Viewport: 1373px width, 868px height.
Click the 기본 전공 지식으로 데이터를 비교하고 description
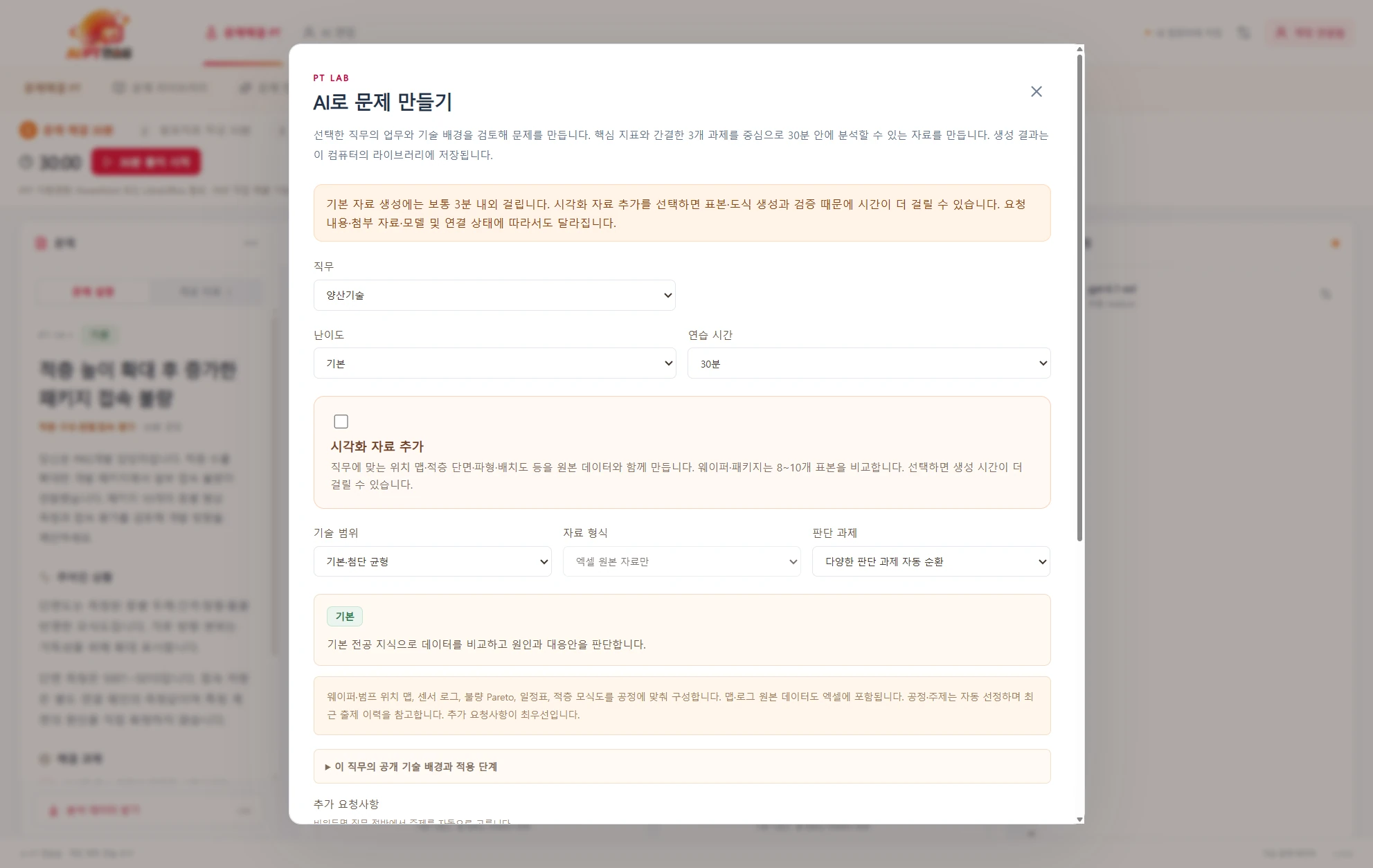tap(486, 644)
